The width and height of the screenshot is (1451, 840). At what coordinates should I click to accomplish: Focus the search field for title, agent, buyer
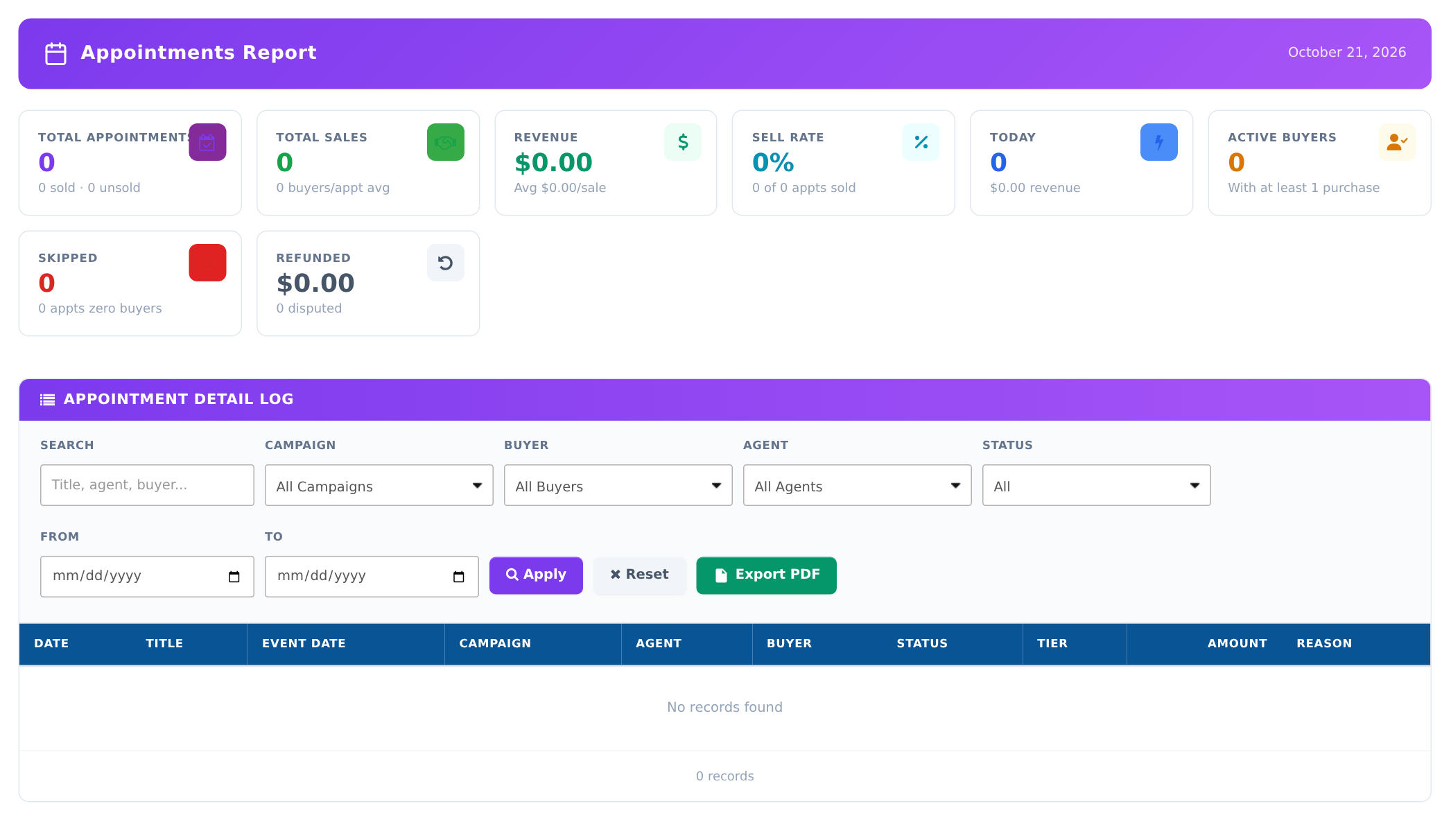click(x=147, y=485)
